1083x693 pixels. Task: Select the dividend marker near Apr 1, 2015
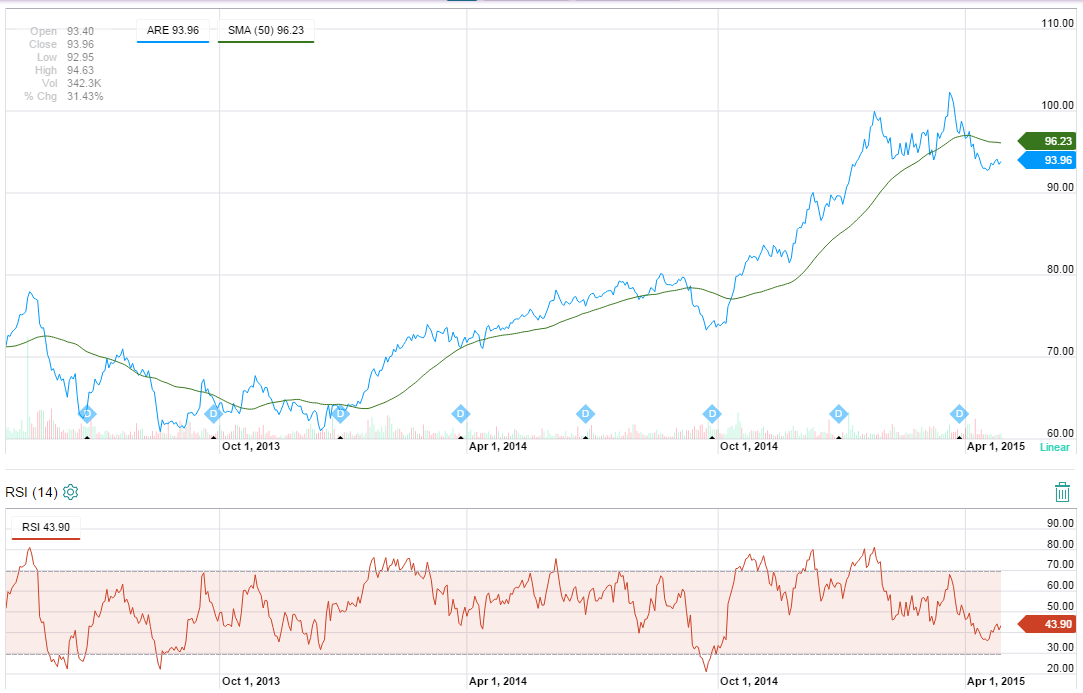click(x=960, y=413)
